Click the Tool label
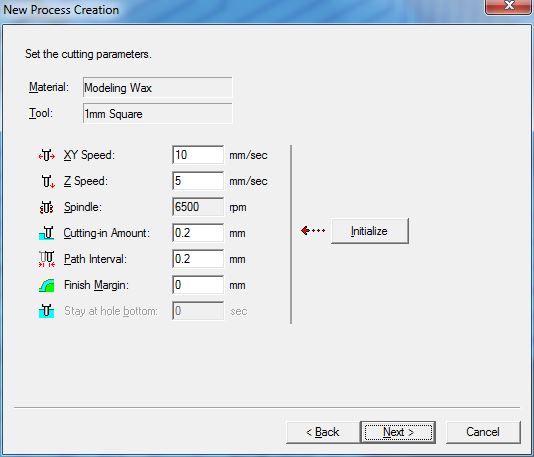Image resolution: width=534 pixels, height=457 pixels. 41,113
